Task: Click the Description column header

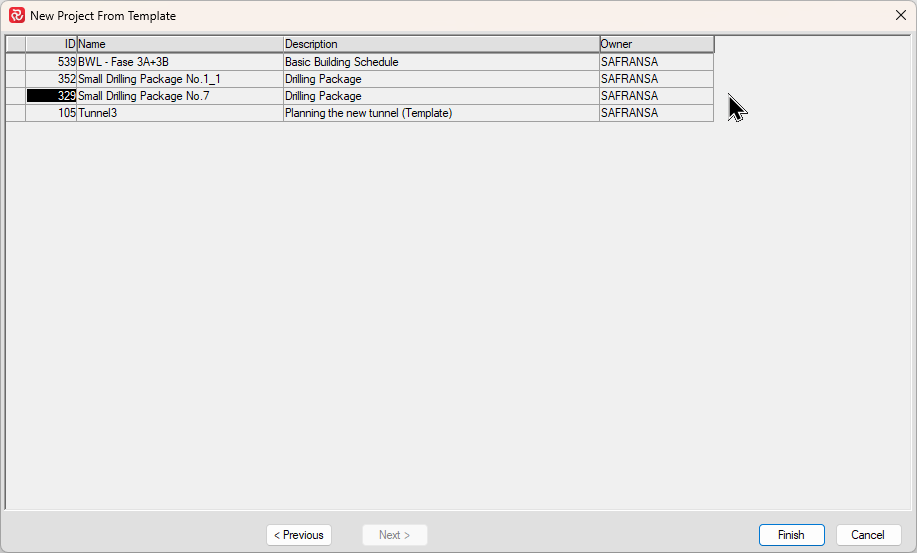Action: coord(441,44)
